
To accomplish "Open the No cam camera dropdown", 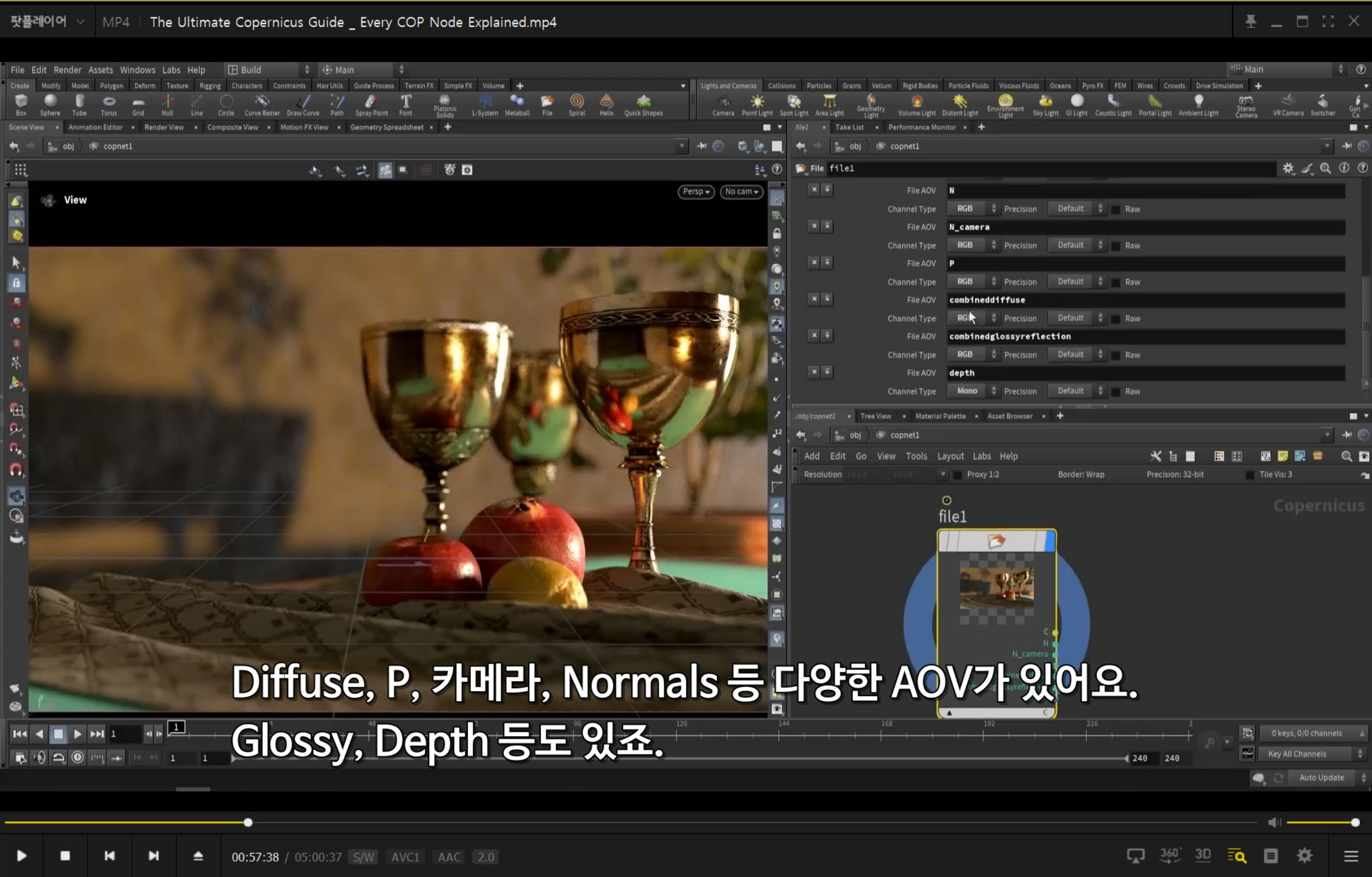I will click(x=741, y=191).
